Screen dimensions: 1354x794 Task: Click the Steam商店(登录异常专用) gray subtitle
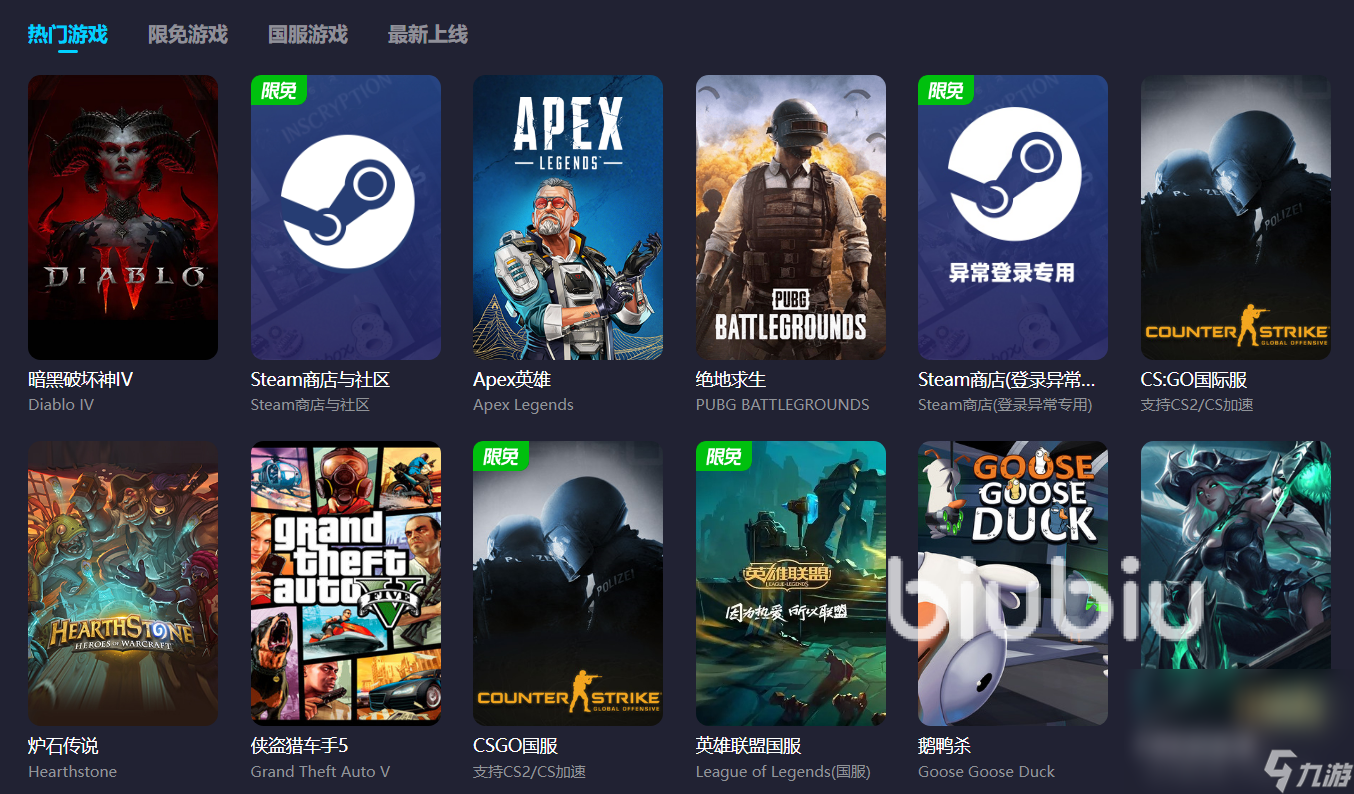tap(1005, 405)
